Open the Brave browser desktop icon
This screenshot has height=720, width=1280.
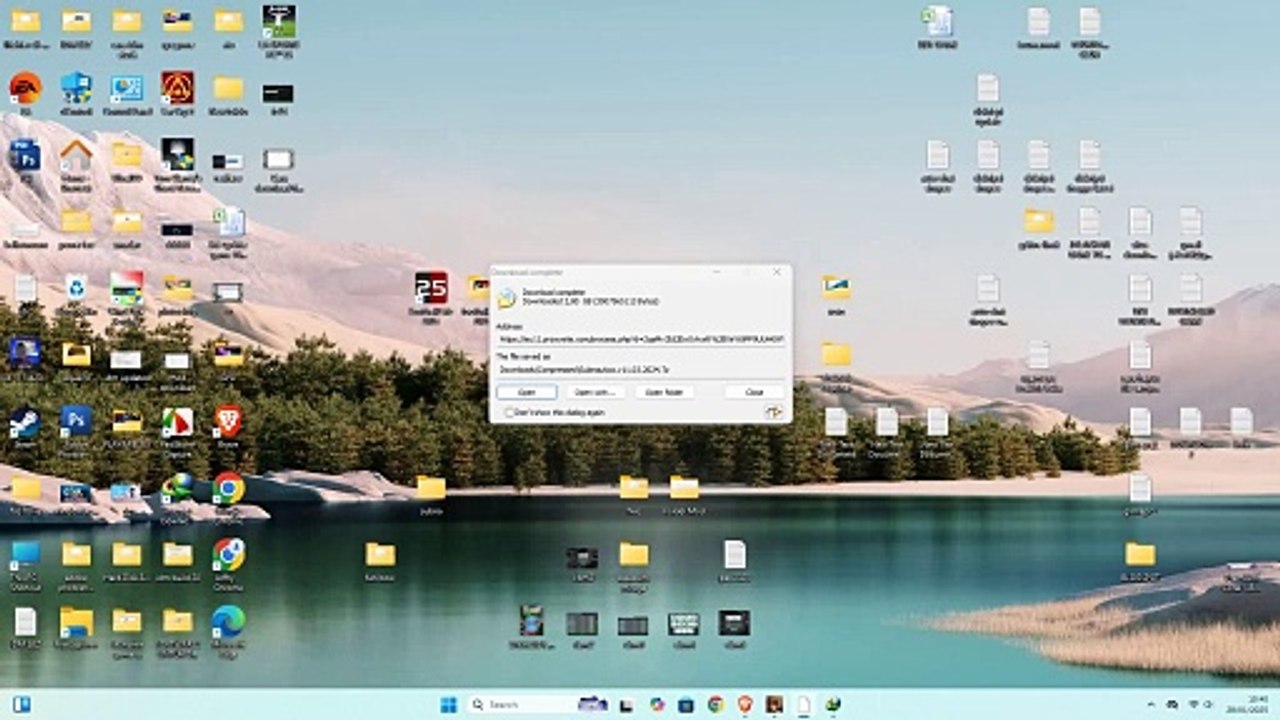click(228, 421)
